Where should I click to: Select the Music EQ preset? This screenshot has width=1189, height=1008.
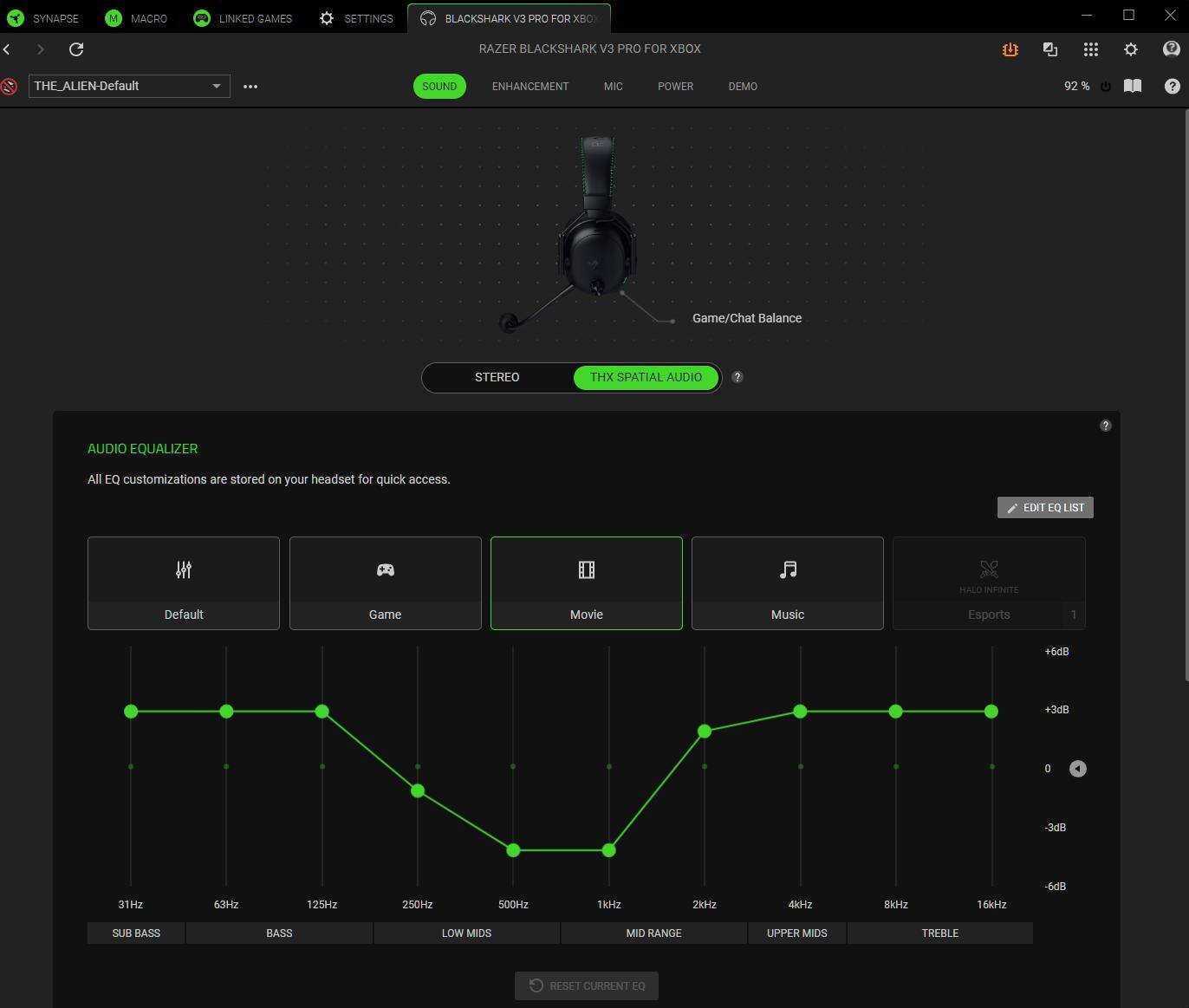click(x=787, y=582)
